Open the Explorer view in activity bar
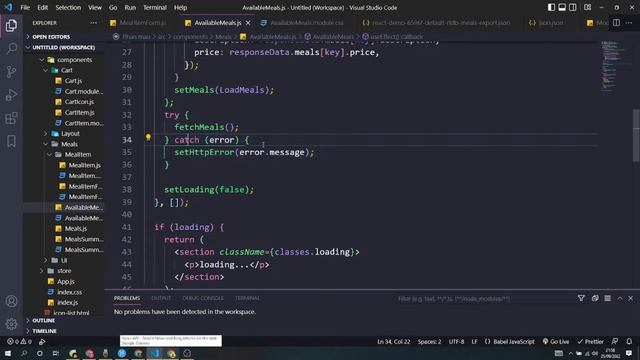 [x=11, y=25]
